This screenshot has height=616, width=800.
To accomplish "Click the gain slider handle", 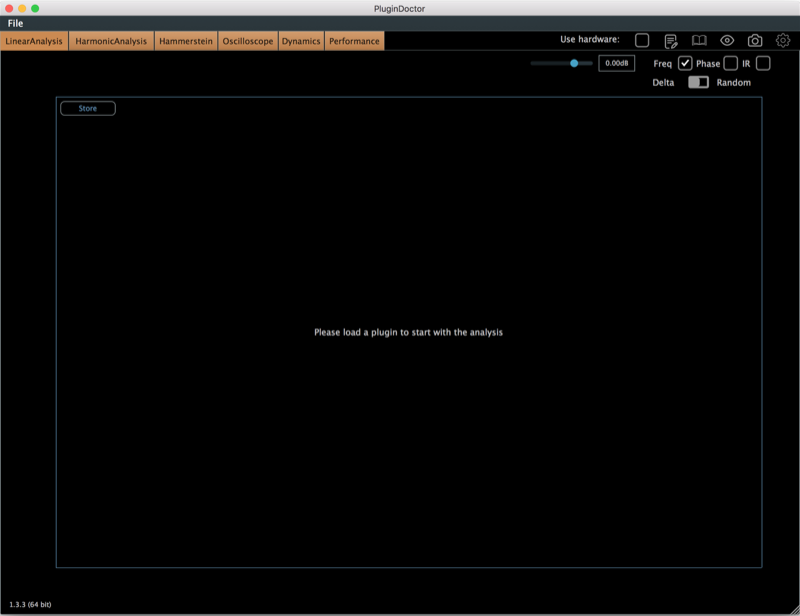I will [574, 63].
